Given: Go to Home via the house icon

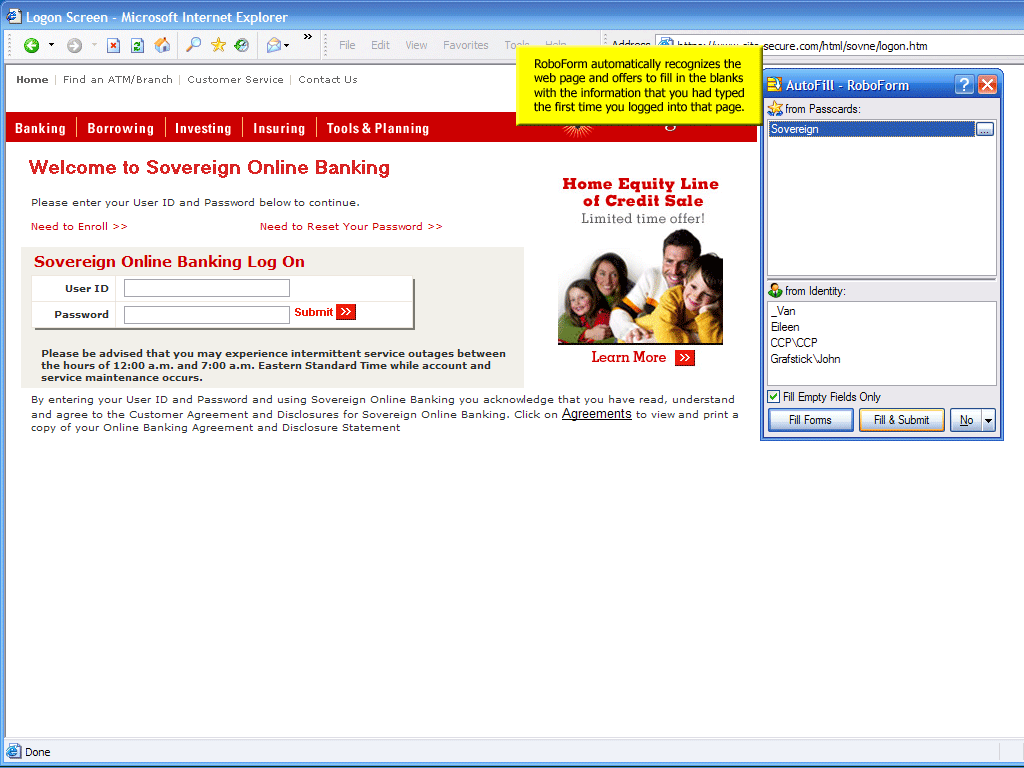Looking at the screenshot, I should tap(162, 45).
